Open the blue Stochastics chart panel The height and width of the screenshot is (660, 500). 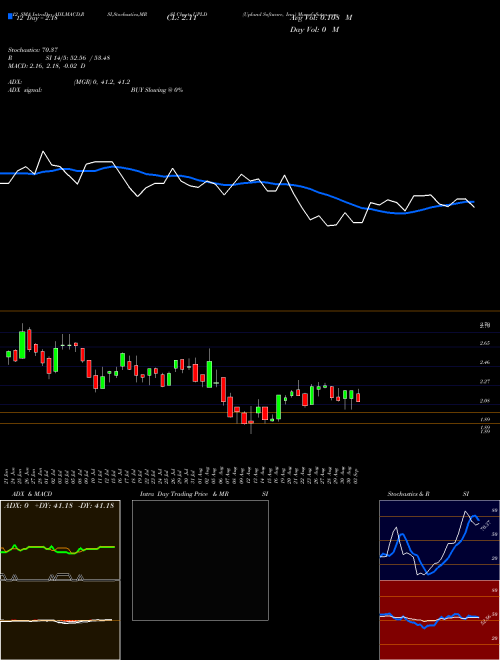(x=439, y=540)
